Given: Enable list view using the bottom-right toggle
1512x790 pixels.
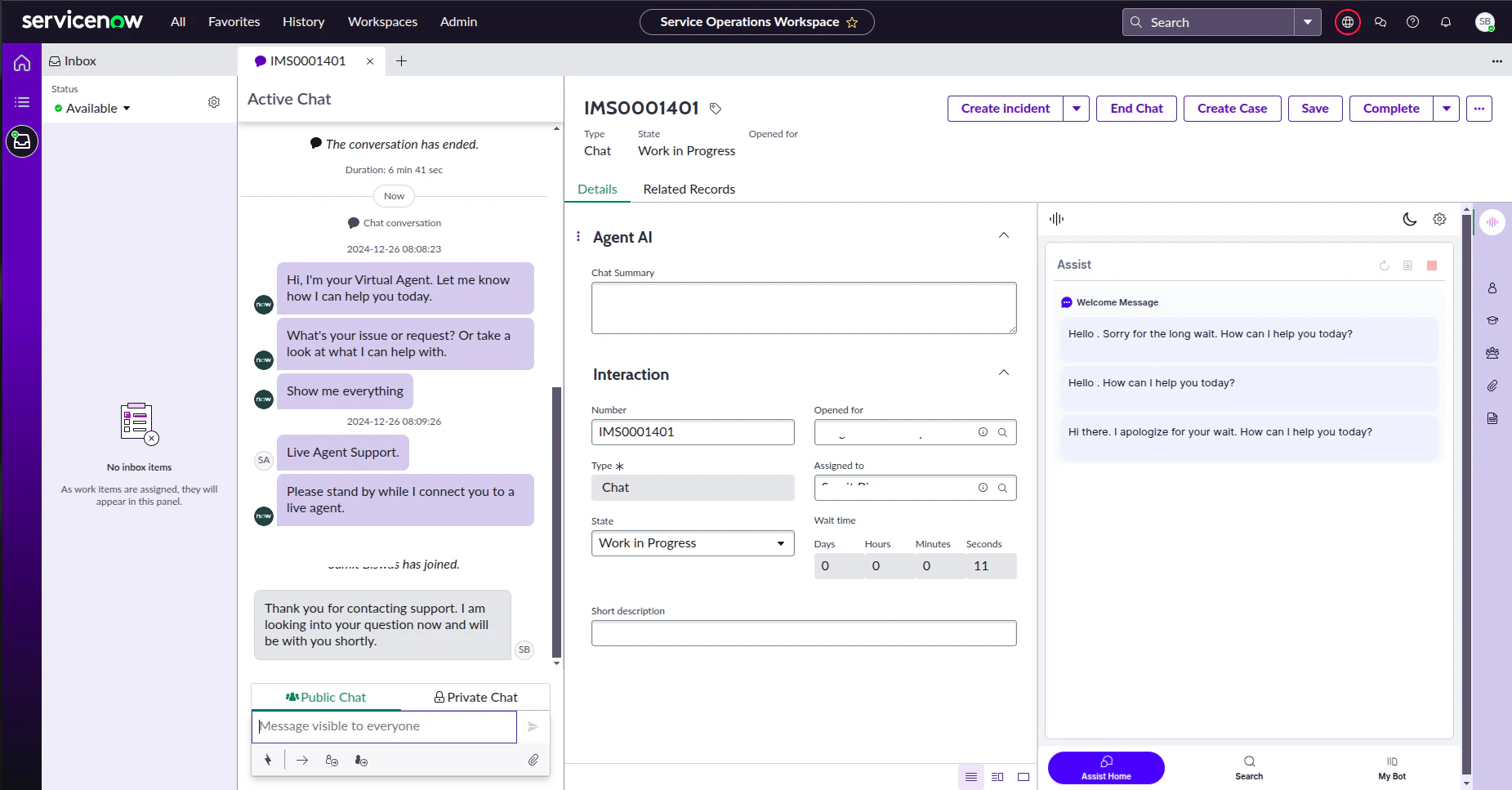Looking at the screenshot, I should tap(971, 777).
